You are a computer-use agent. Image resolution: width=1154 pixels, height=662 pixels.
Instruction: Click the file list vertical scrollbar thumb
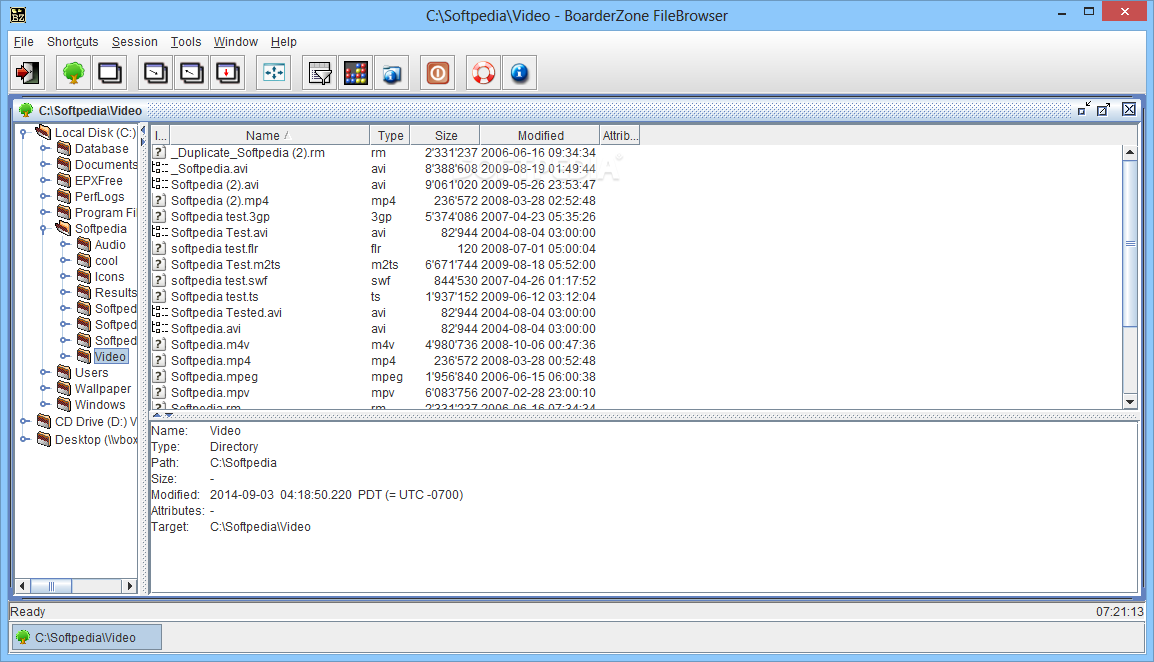tap(1130, 243)
